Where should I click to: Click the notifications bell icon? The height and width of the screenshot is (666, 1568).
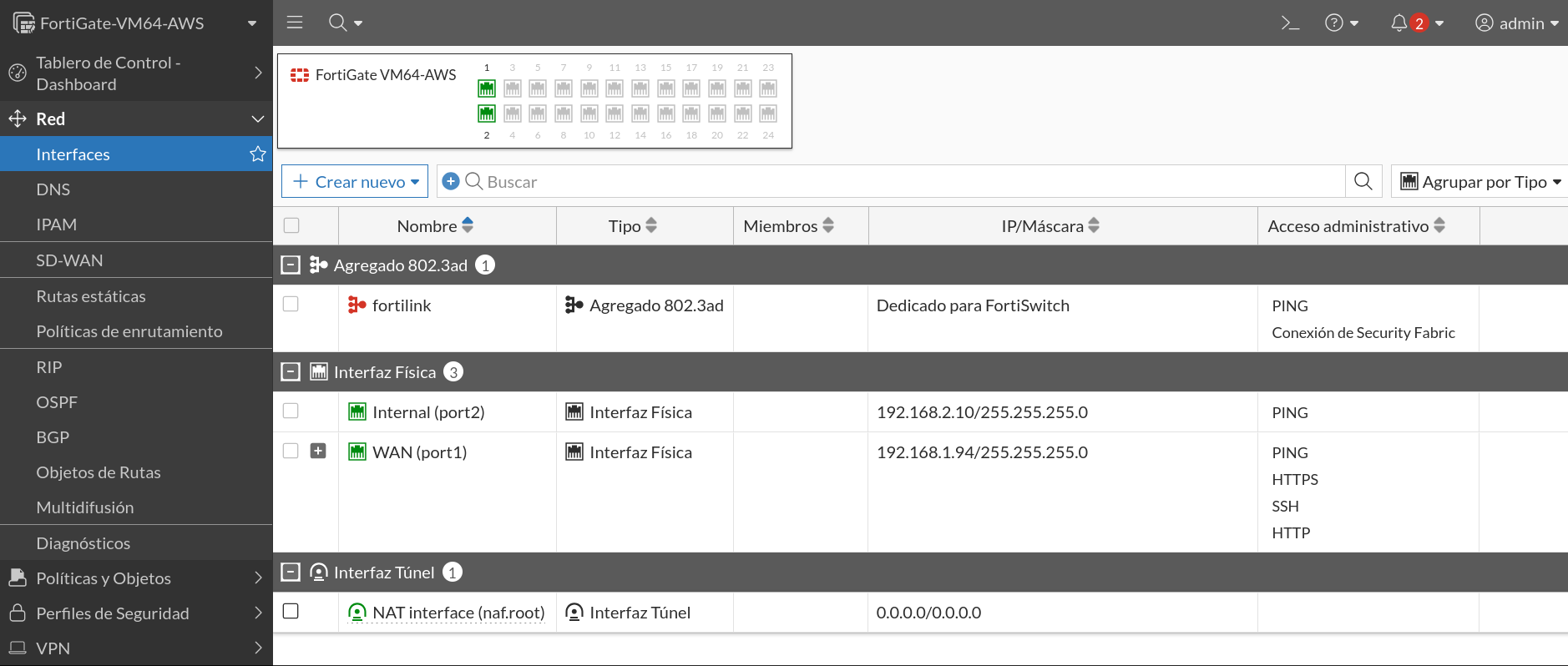(x=1399, y=23)
